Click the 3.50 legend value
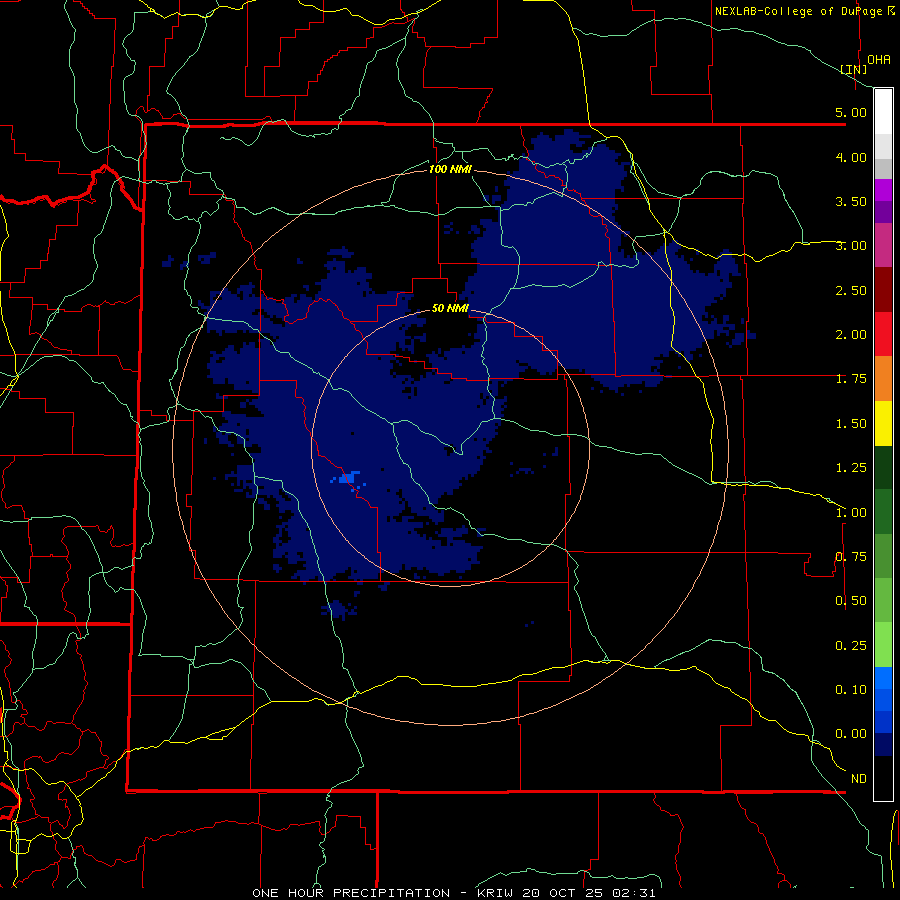900x900 pixels. pyautogui.click(x=851, y=201)
